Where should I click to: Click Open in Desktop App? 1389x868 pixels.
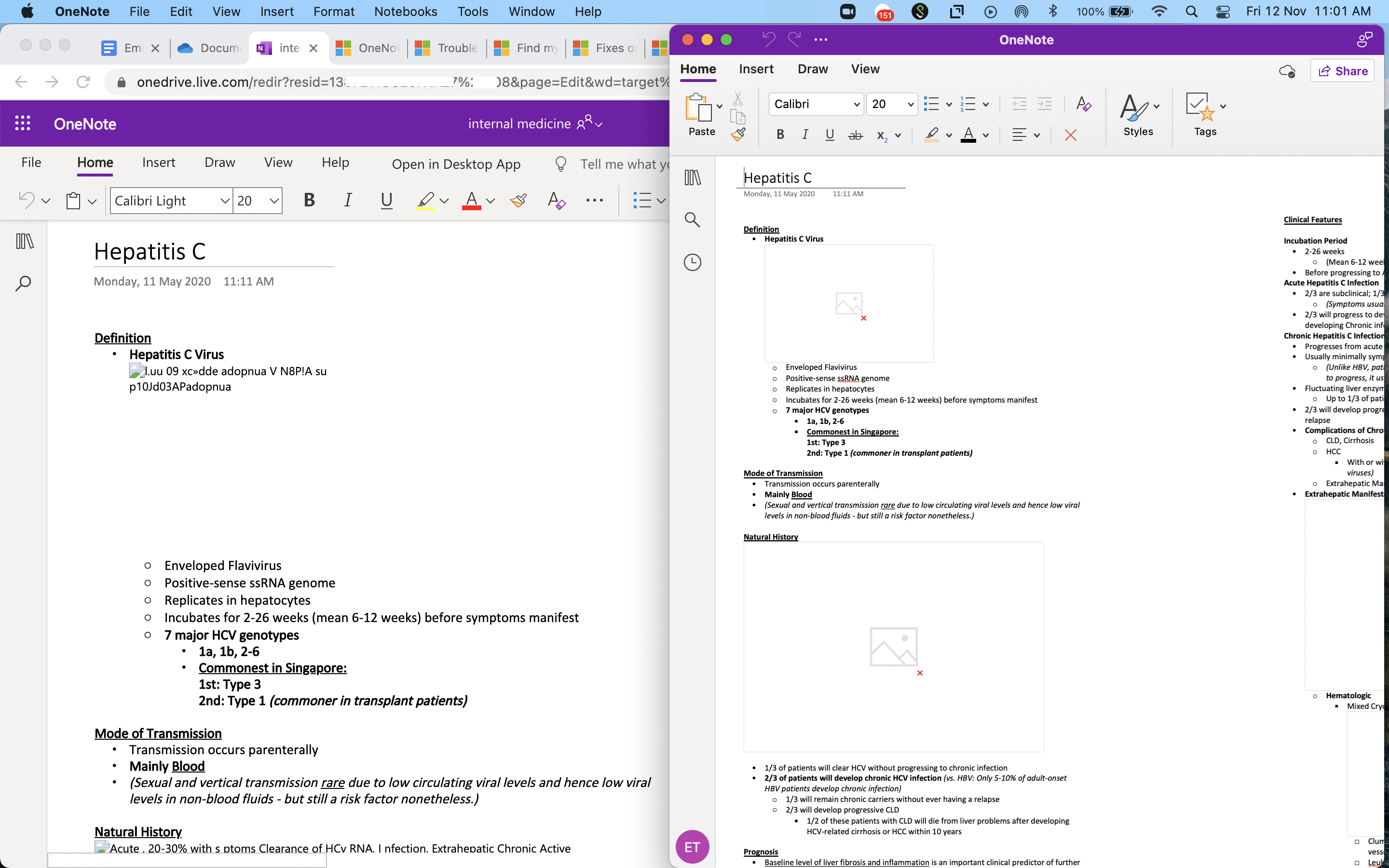point(456,164)
